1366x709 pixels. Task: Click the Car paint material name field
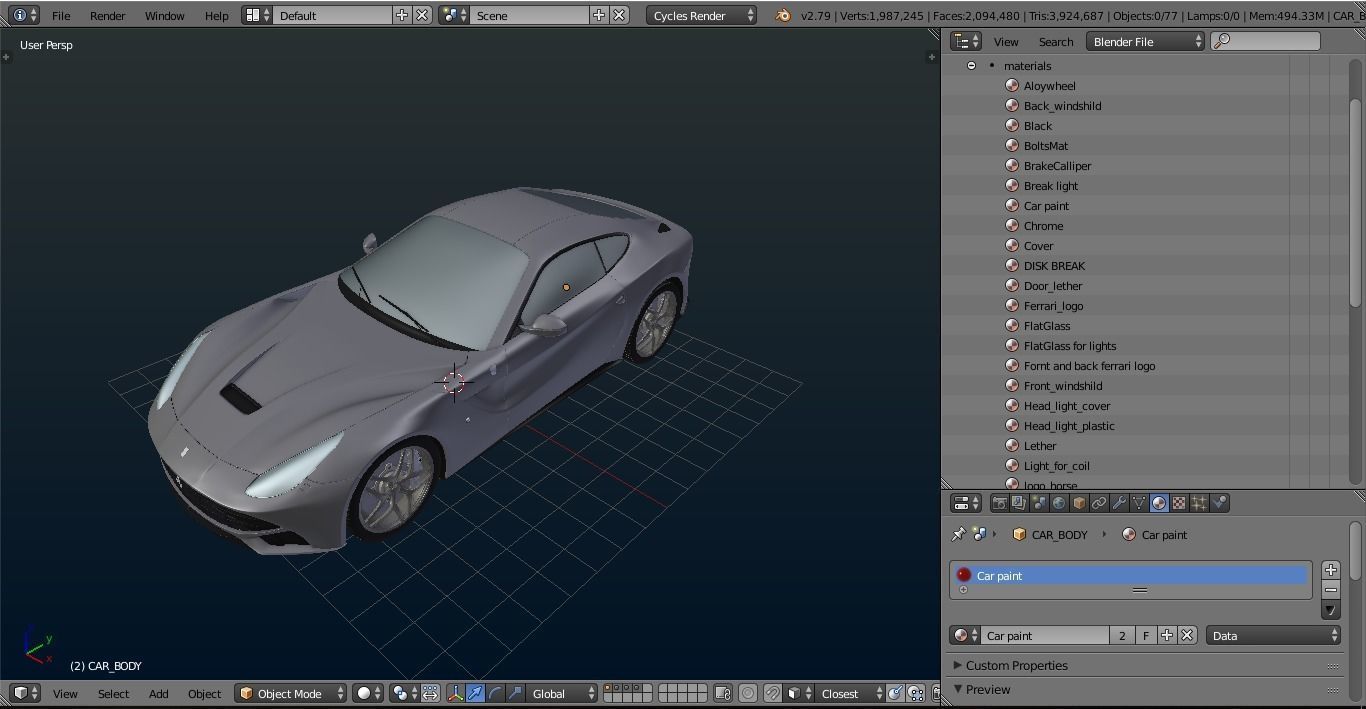pyautogui.click(x=1045, y=635)
